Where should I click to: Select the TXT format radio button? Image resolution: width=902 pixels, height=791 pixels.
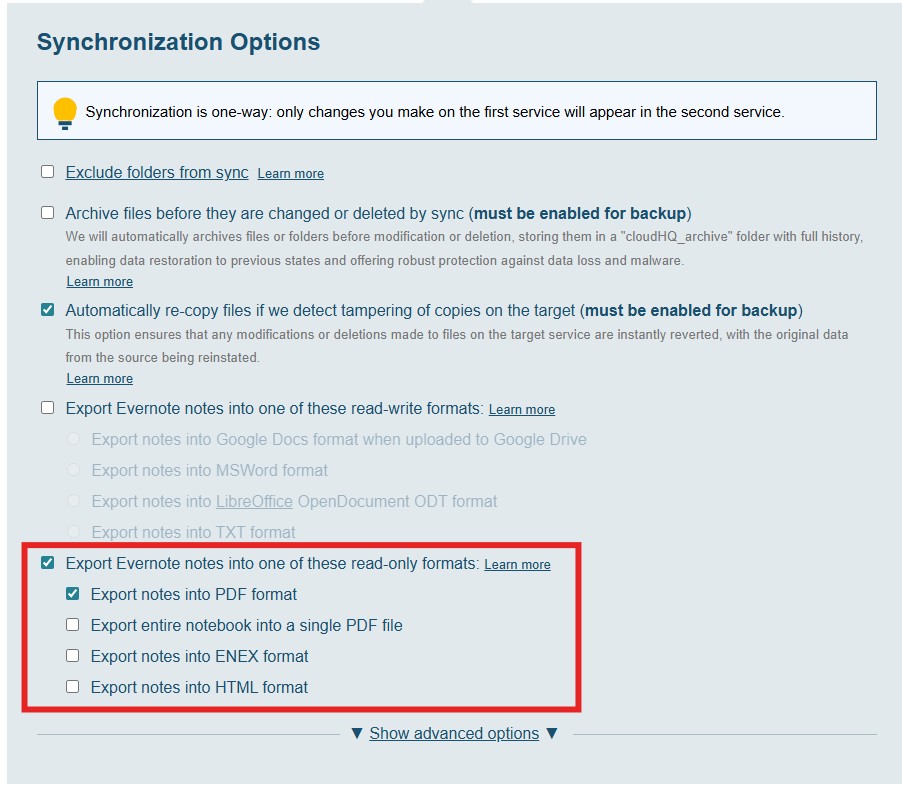point(73,532)
